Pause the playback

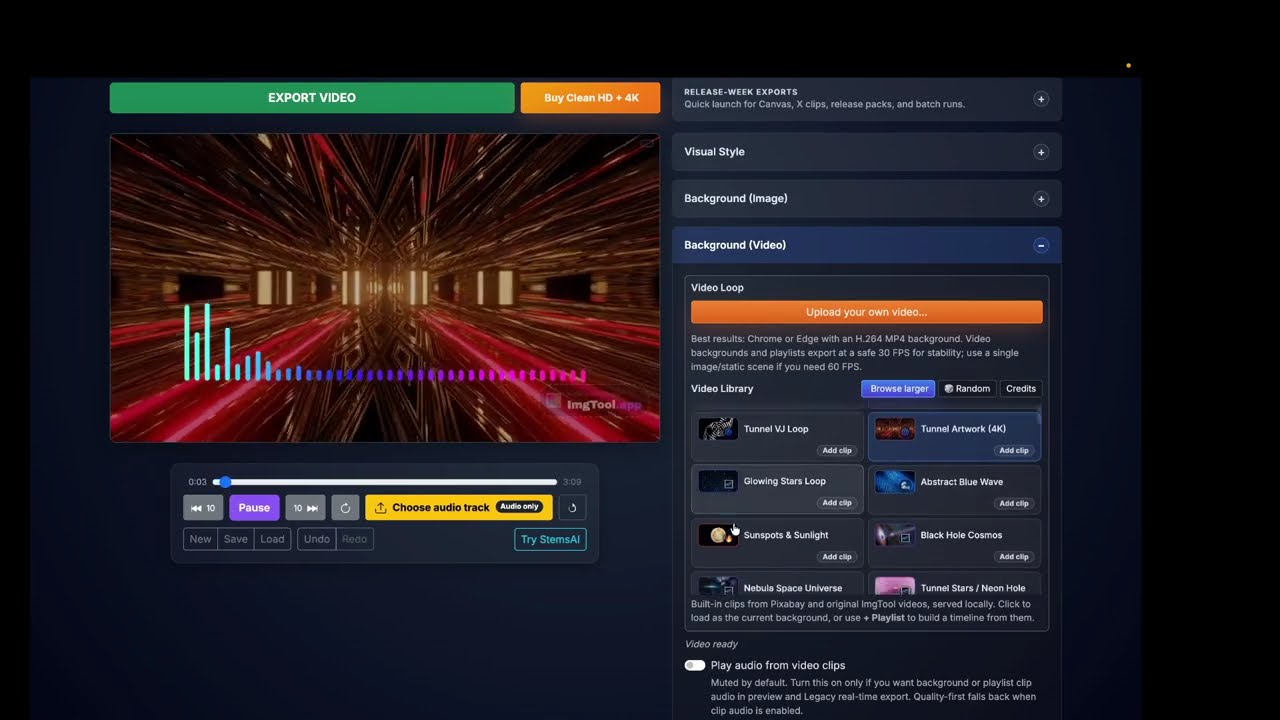click(x=254, y=508)
